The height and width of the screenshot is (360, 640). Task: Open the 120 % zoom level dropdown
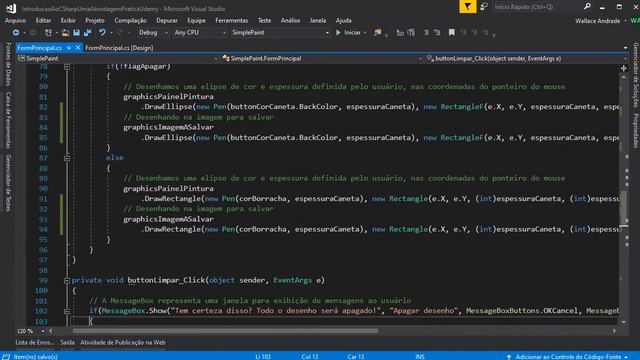point(42,331)
